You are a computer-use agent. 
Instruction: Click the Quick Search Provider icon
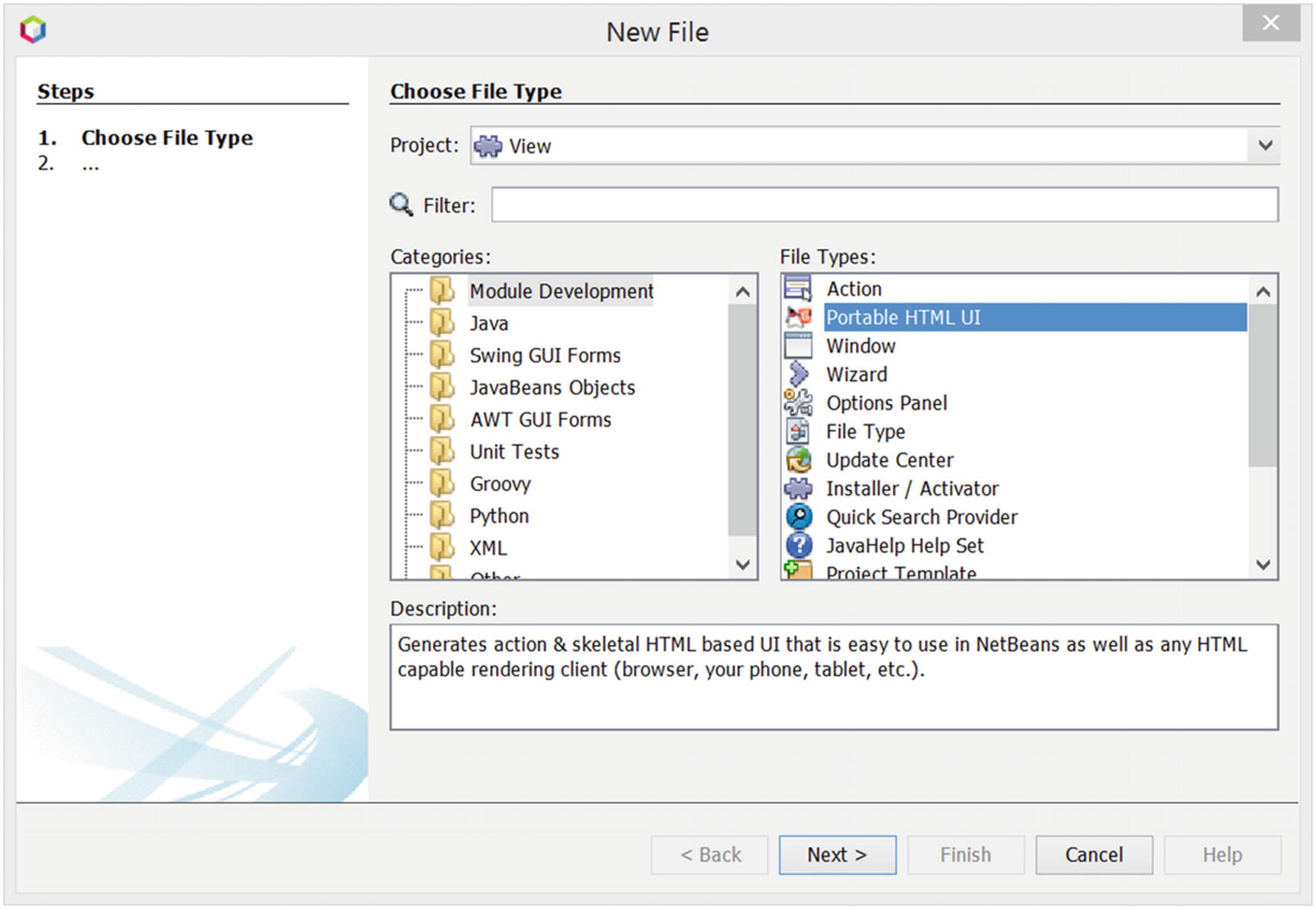798,517
